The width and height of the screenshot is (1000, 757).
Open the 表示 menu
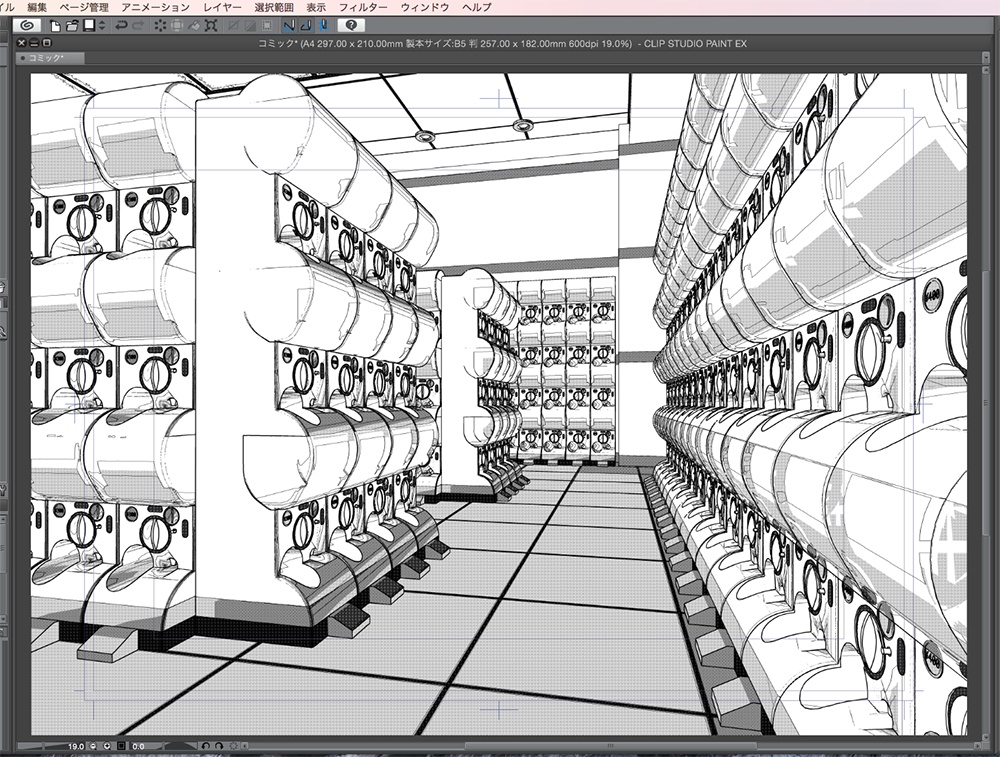[316, 6]
